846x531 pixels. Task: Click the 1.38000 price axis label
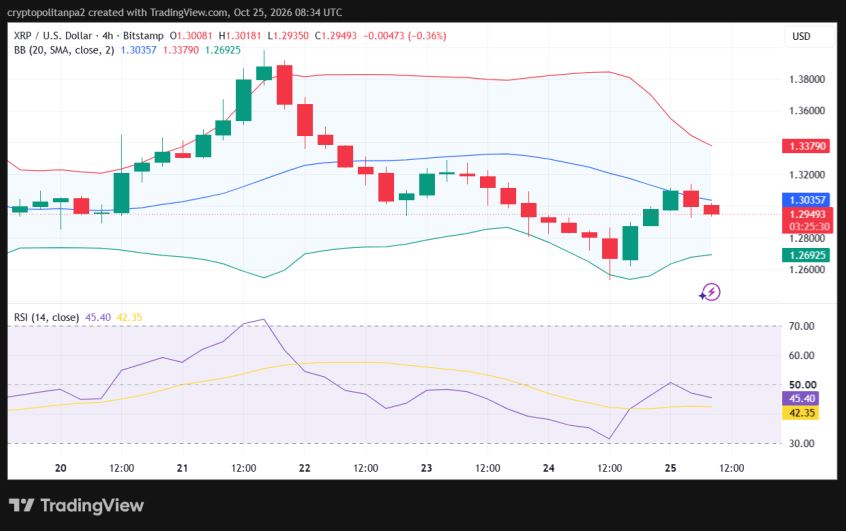(x=807, y=79)
